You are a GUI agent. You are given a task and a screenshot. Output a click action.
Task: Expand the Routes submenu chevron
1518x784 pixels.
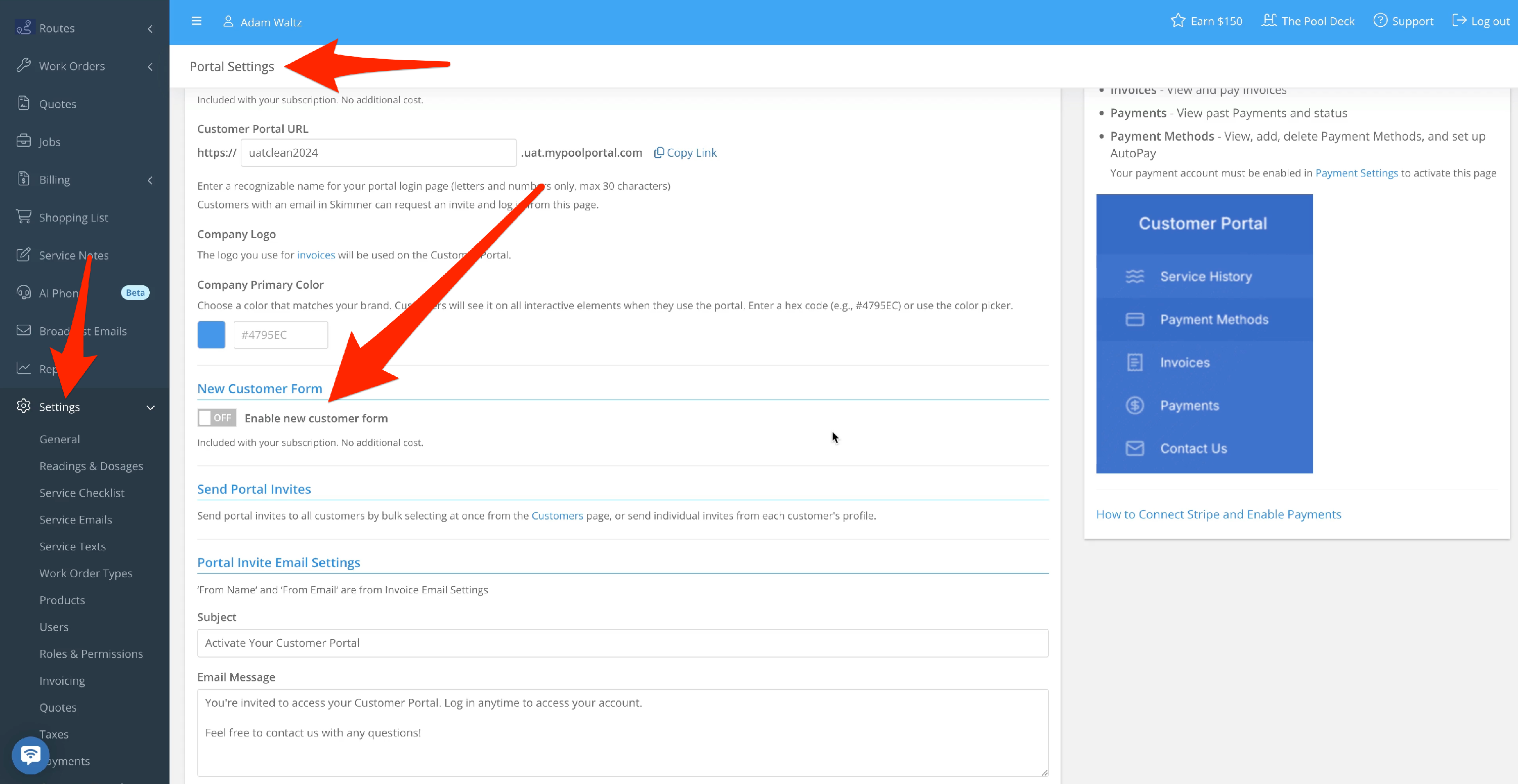(150, 28)
